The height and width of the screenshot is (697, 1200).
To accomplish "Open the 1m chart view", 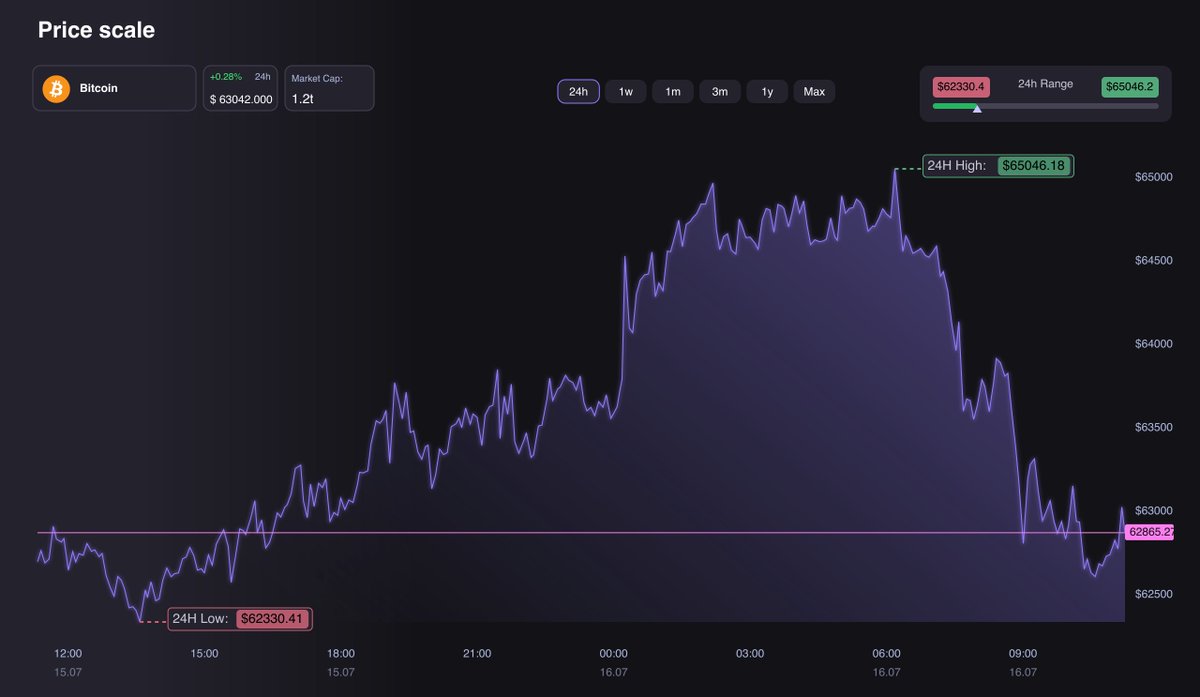I will pos(672,91).
